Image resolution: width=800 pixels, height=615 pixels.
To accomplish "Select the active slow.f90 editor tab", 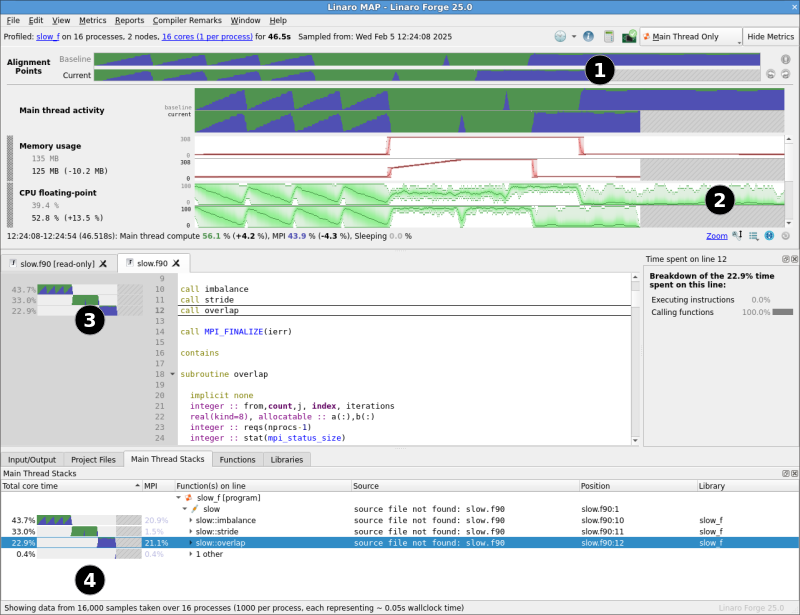I will (x=153, y=263).
